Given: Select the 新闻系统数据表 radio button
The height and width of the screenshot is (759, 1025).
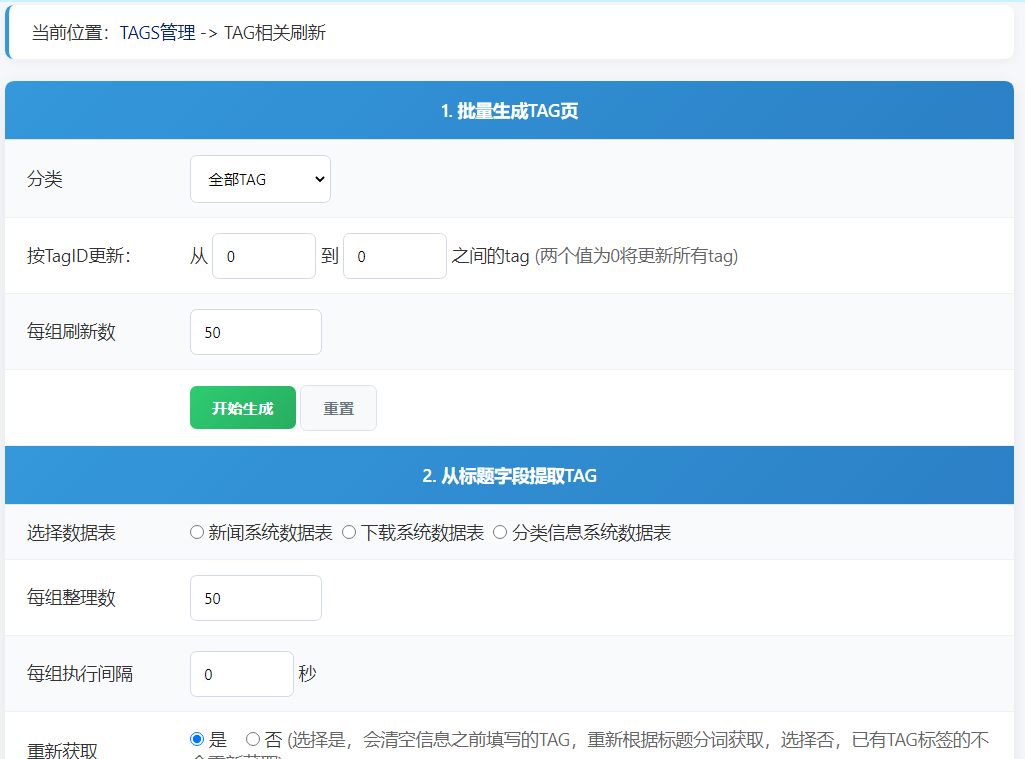Looking at the screenshot, I should (196, 531).
